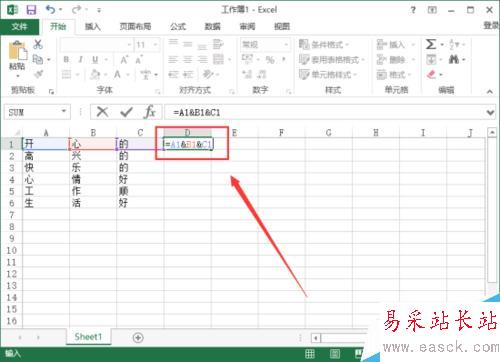Click the Decrease Indent icon
This screenshot has width=500, height=362.
[x=174, y=74]
